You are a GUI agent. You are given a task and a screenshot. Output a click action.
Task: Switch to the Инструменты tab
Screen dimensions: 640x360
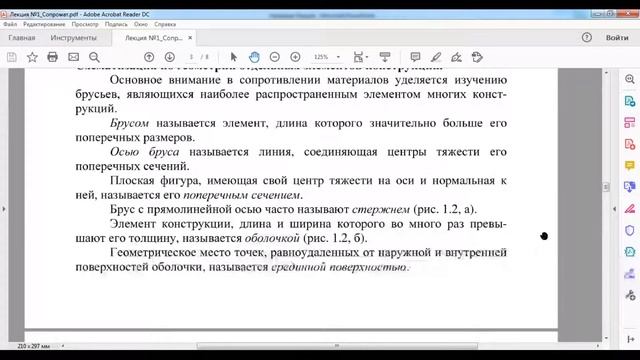click(x=73, y=38)
